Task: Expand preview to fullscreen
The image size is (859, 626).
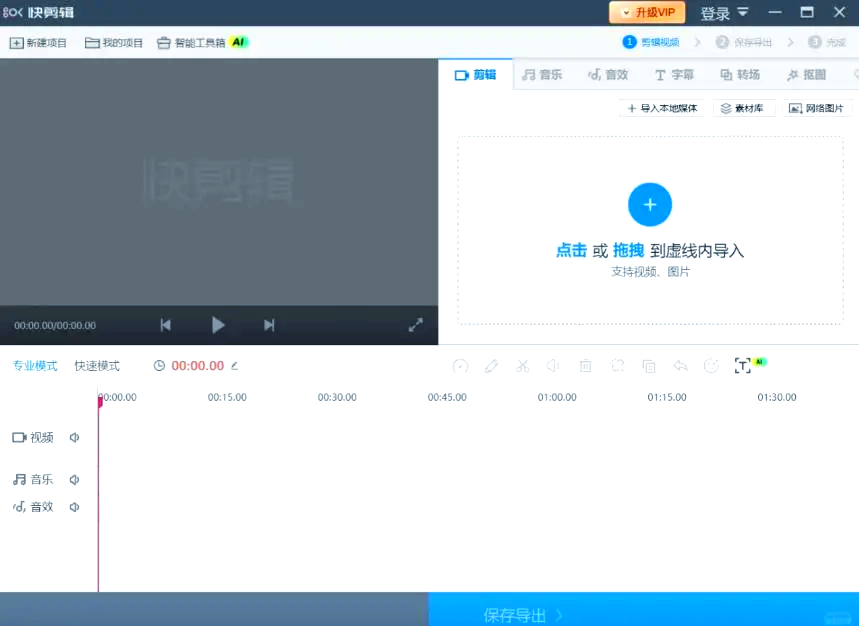Action: click(x=416, y=325)
